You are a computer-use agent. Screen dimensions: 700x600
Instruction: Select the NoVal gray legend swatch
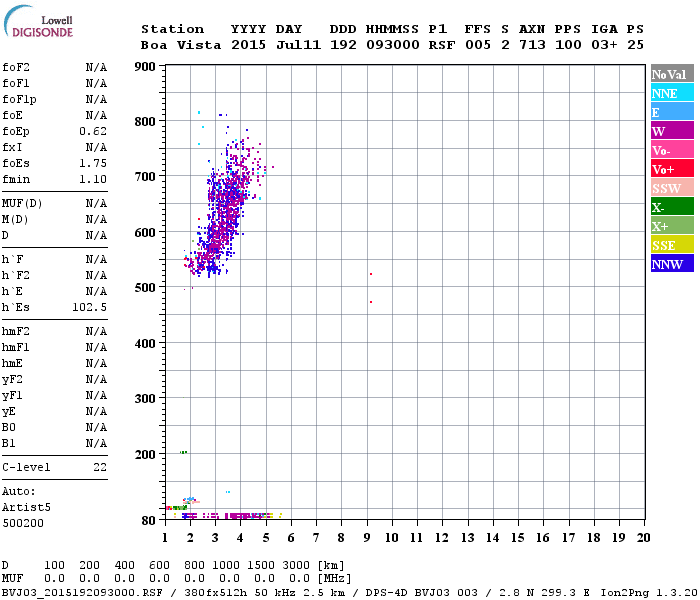click(672, 74)
